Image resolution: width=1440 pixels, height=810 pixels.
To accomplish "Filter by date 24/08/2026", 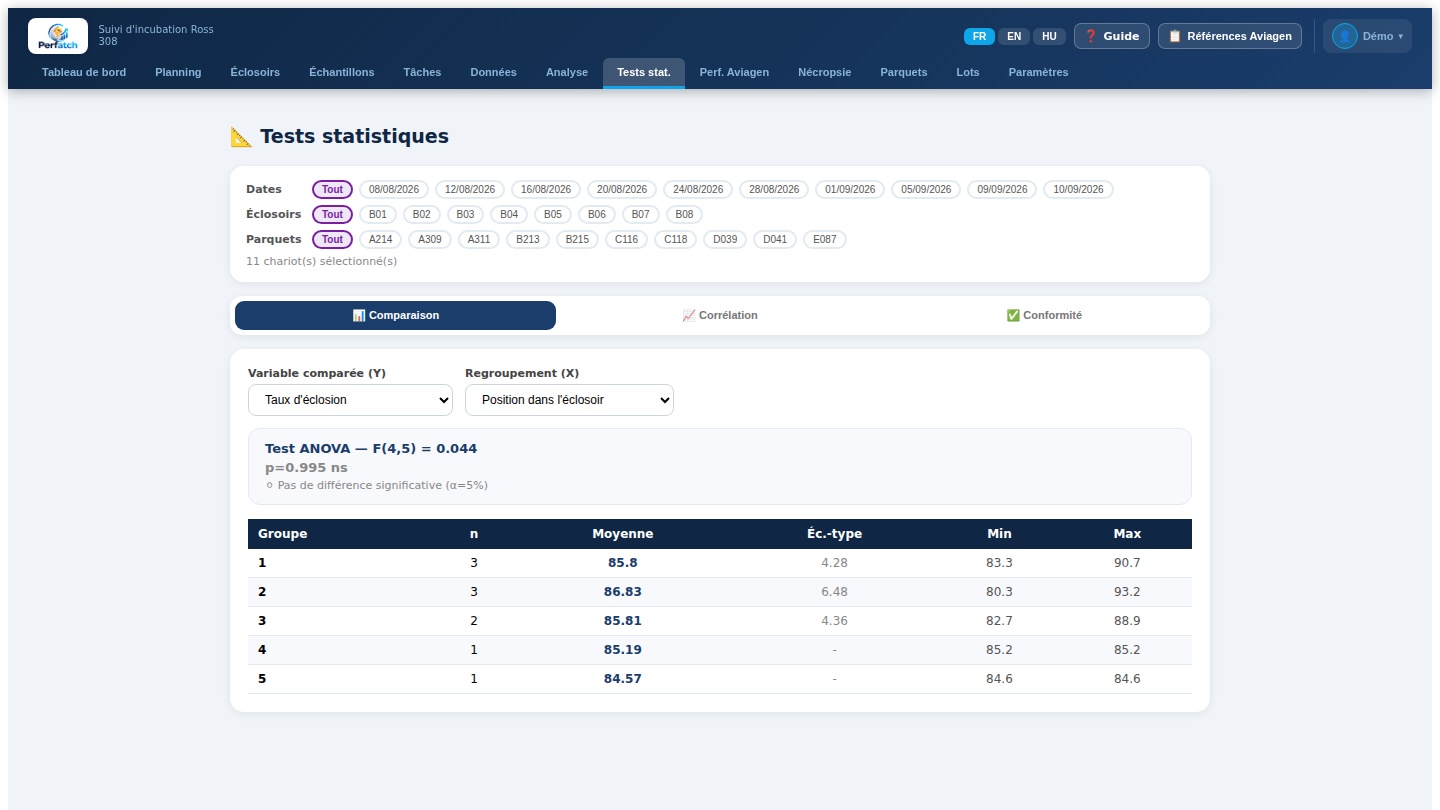I will (x=698, y=189).
